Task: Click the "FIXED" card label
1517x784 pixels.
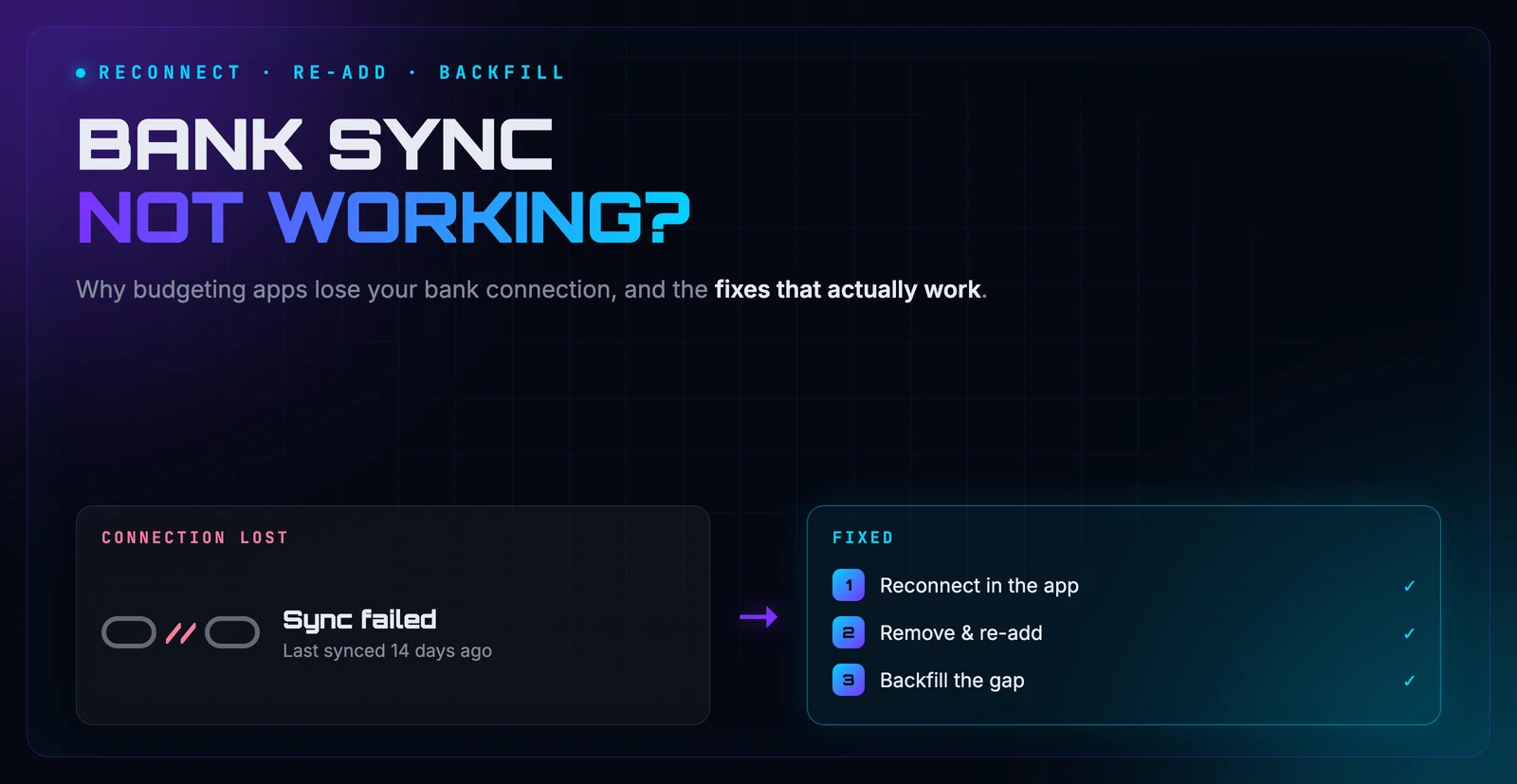Action: (863, 538)
